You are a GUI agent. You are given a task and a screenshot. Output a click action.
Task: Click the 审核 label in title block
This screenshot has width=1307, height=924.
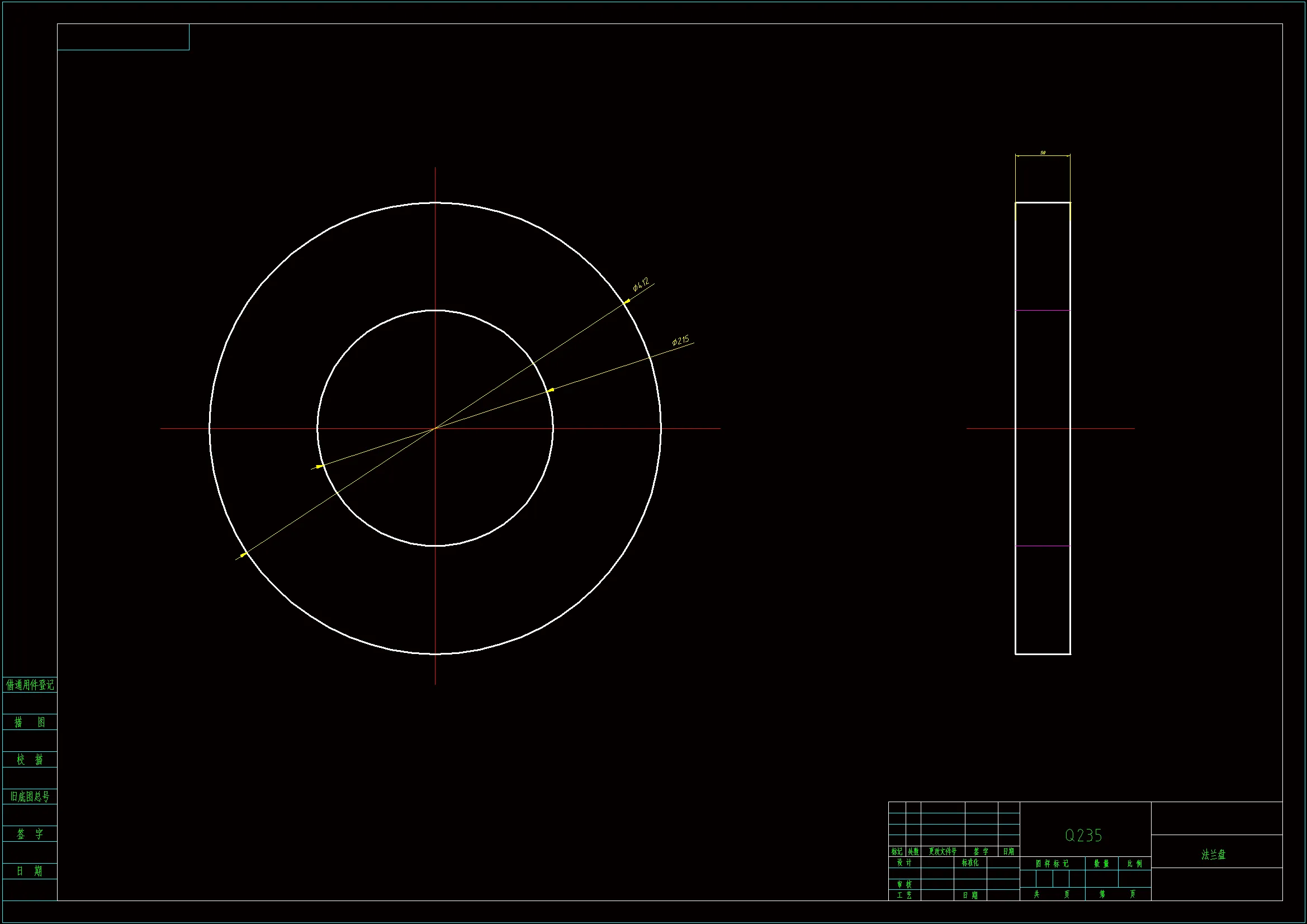[904, 884]
